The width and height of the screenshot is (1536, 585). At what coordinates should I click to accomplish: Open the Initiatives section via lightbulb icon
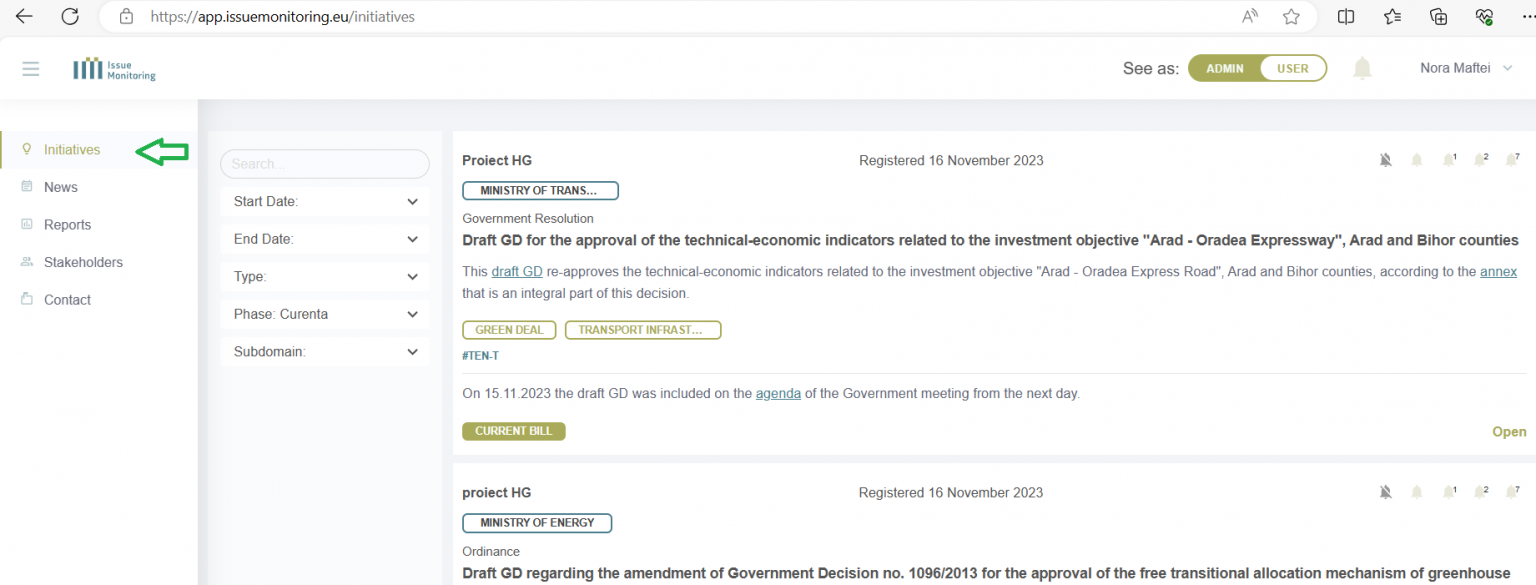[28, 148]
